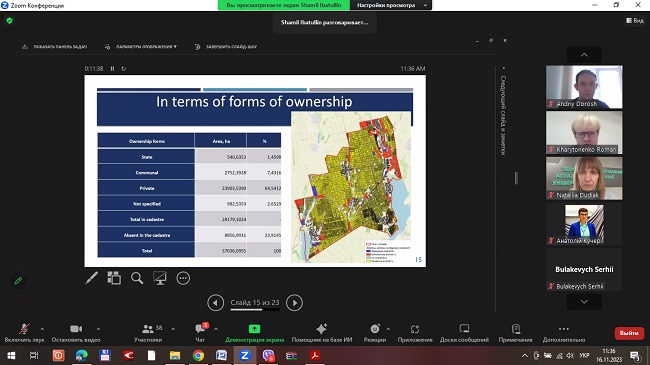Open more slide show options ellipsis

(x=183, y=278)
